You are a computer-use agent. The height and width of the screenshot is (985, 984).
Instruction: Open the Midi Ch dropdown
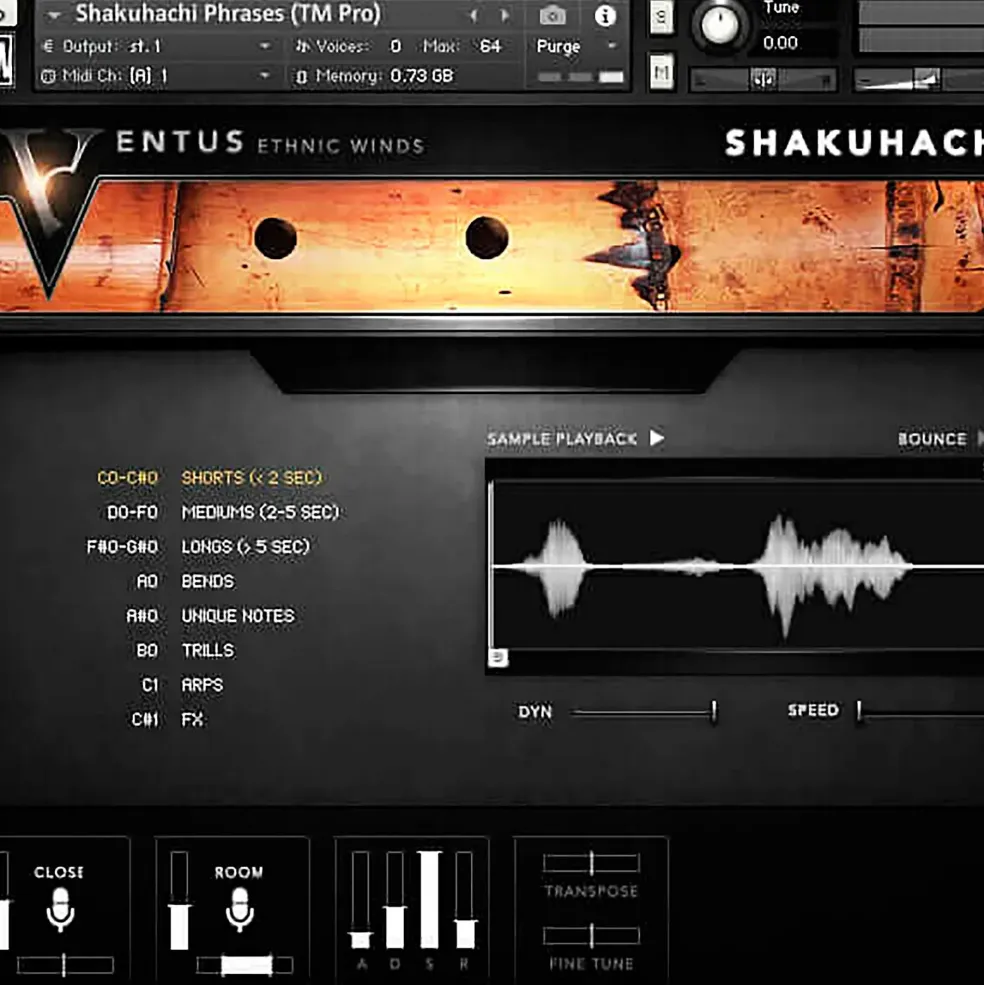point(156,76)
